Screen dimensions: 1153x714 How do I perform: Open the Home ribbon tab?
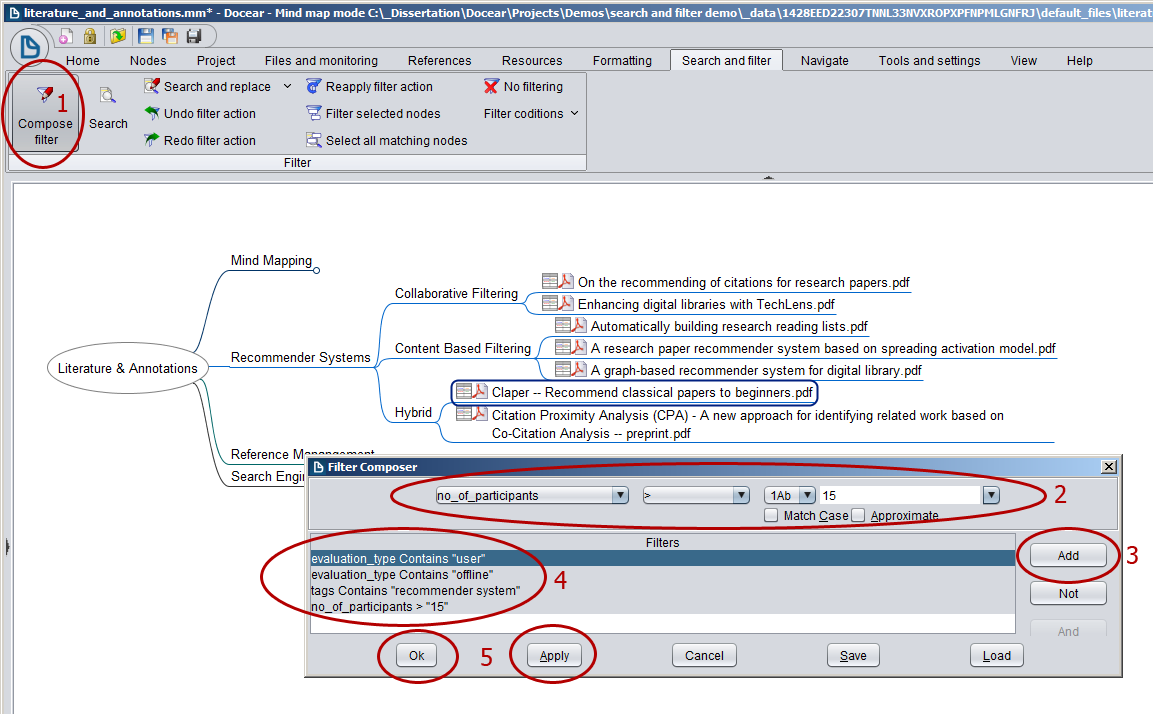[82, 60]
